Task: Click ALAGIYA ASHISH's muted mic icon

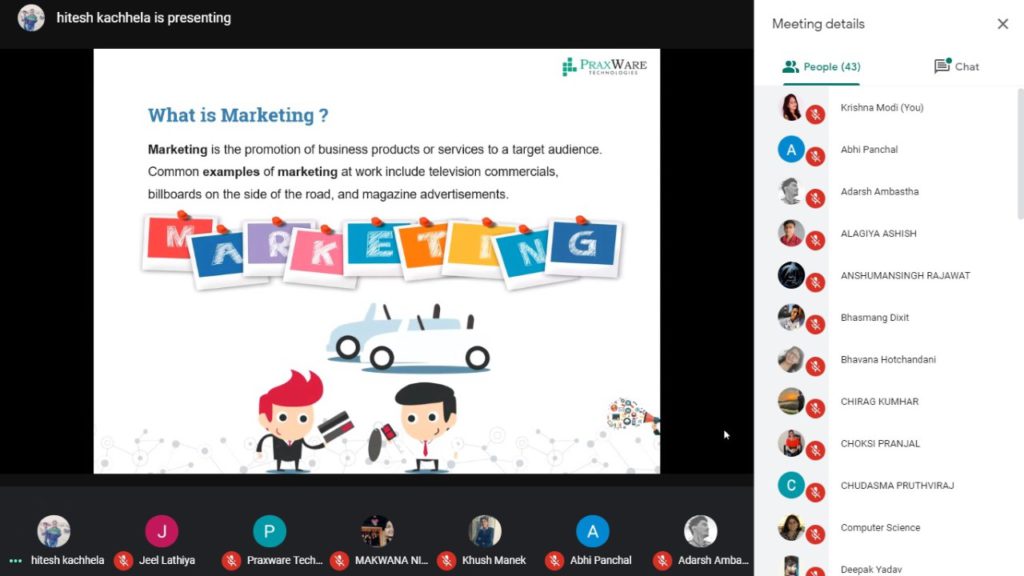Action: [815, 241]
